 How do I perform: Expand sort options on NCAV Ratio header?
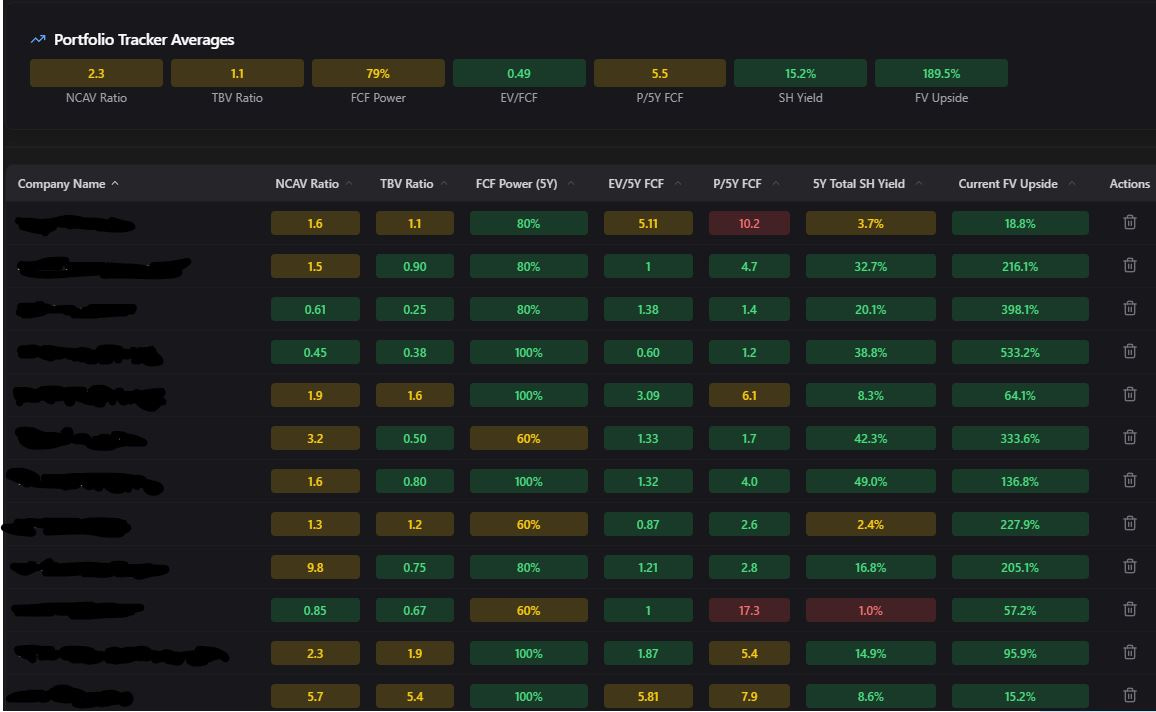point(349,183)
